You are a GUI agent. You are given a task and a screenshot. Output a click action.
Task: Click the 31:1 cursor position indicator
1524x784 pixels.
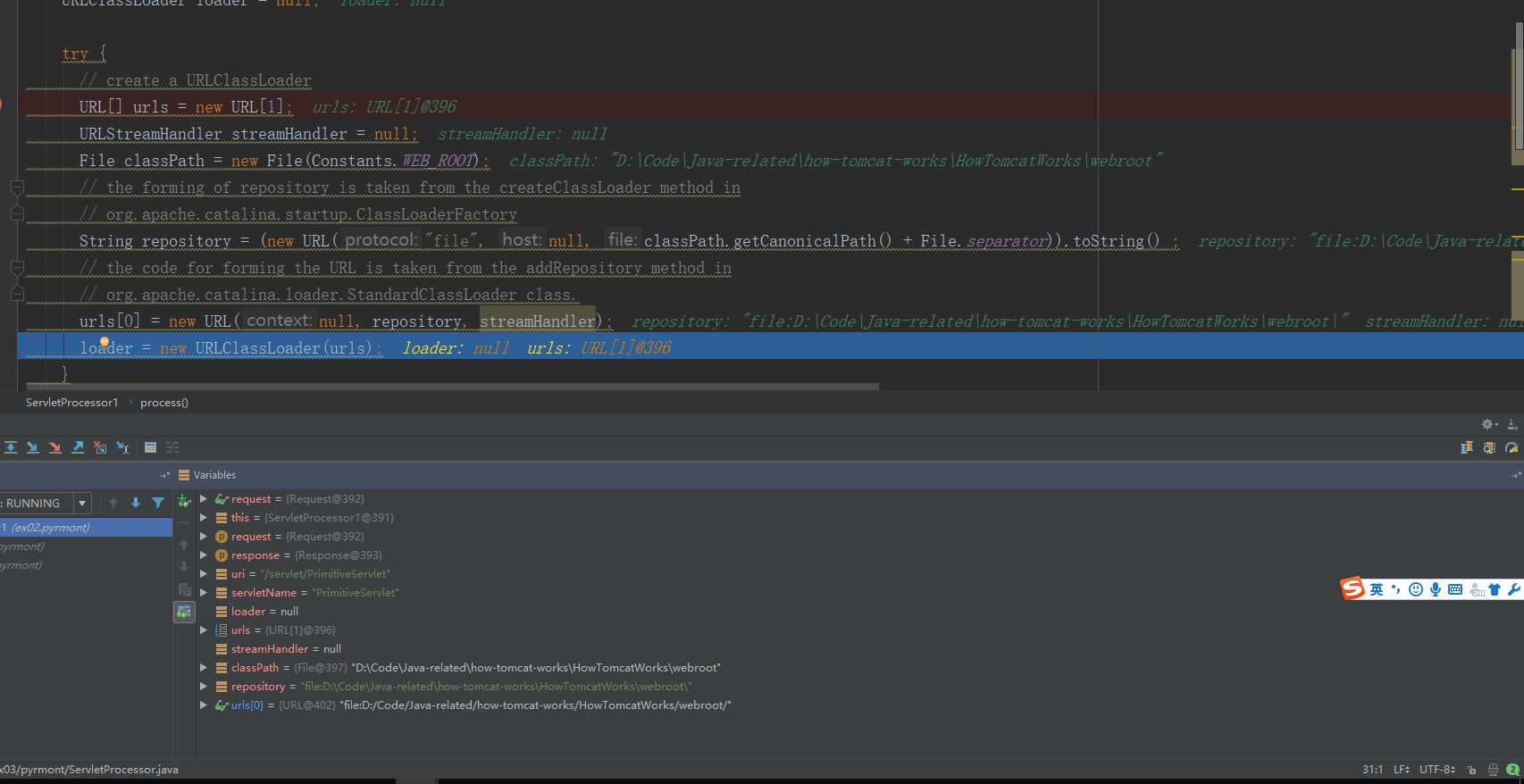1372,770
